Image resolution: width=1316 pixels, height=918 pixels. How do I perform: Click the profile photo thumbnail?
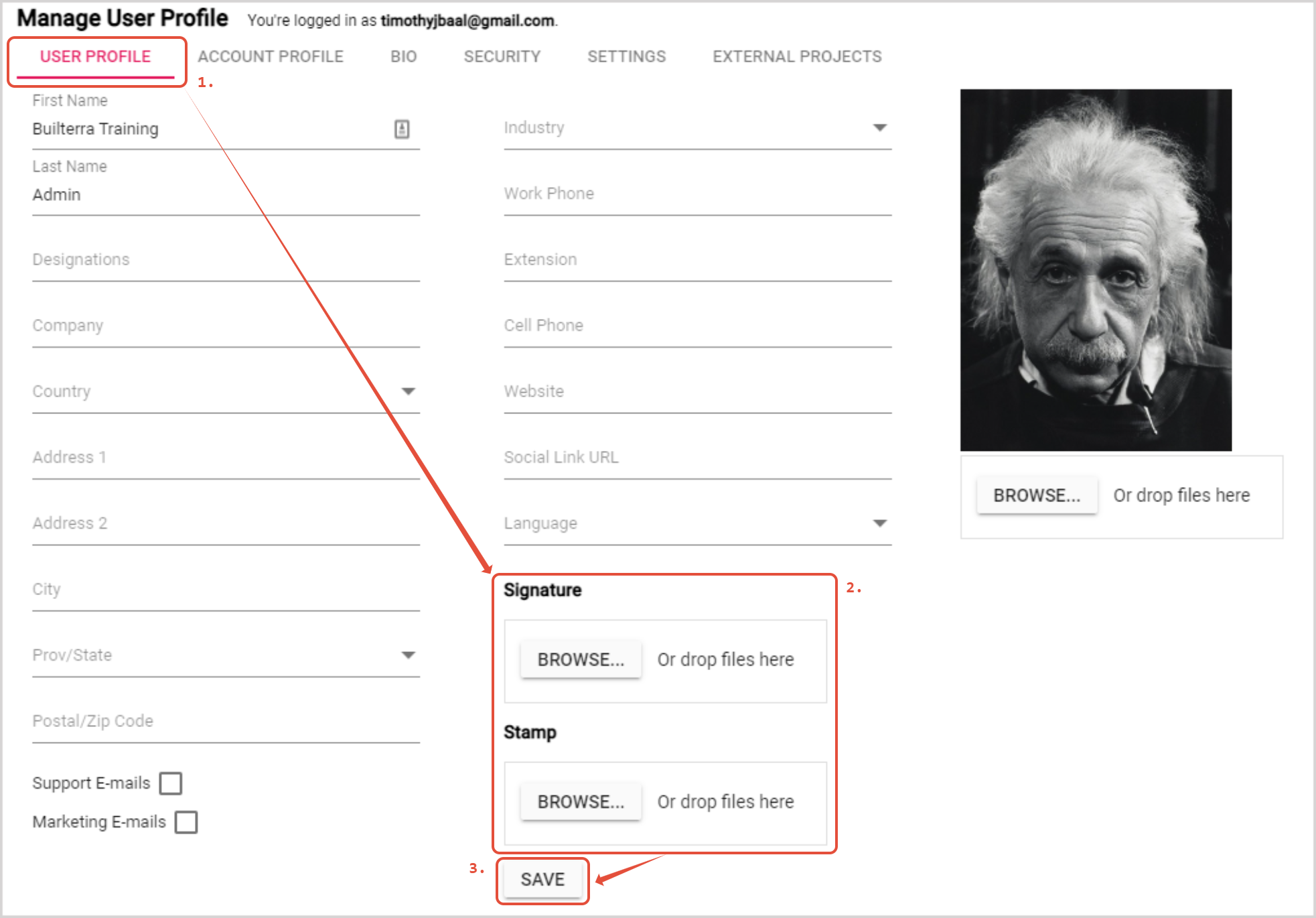click(1096, 269)
